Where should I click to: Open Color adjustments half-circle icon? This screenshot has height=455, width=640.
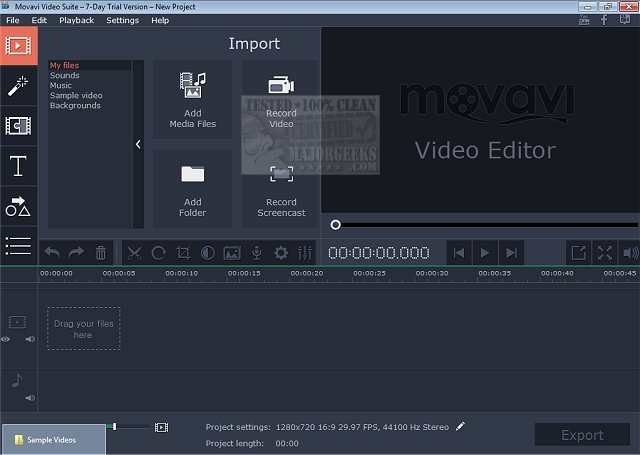208,253
